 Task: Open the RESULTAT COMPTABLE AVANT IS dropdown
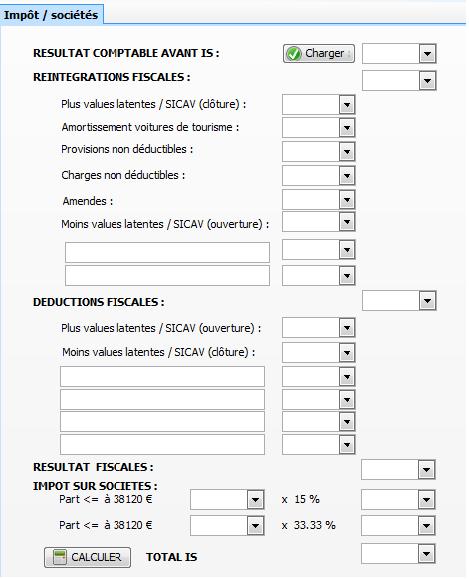[x=427, y=54]
